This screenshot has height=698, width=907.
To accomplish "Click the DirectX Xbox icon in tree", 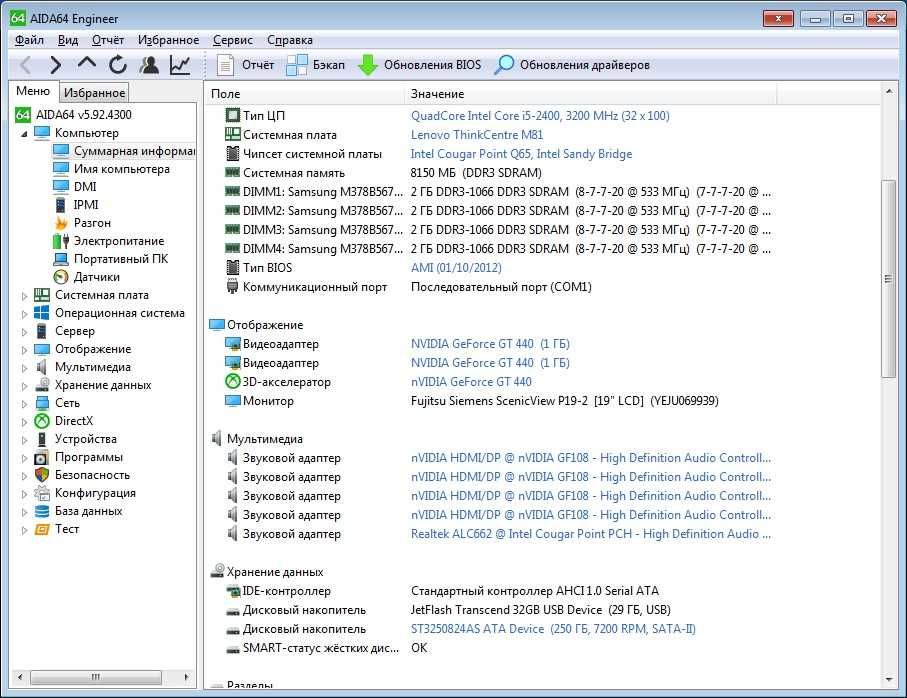I will pyautogui.click(x=42, y=421).
